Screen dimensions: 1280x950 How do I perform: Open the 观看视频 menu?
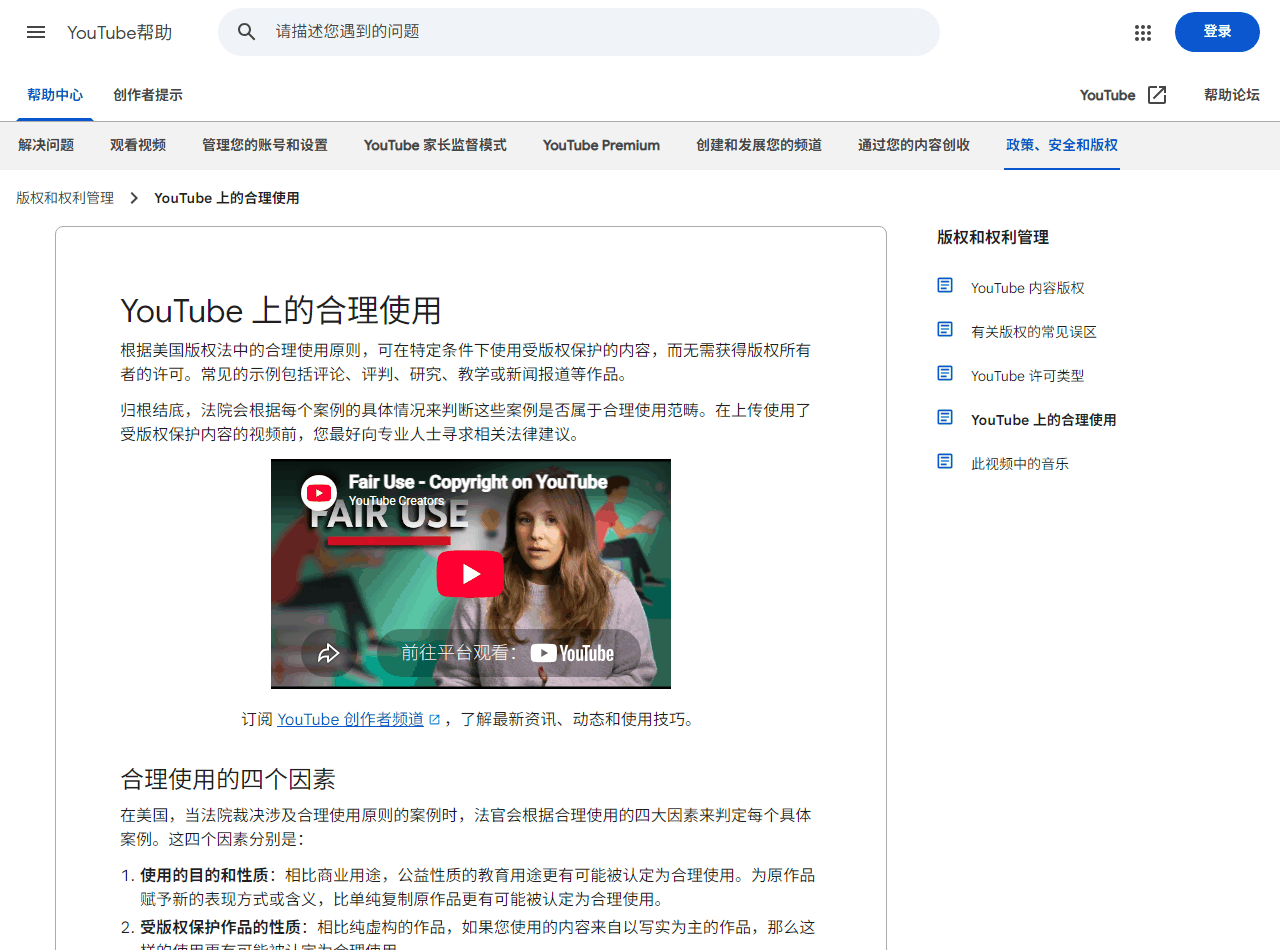[138, 145]
